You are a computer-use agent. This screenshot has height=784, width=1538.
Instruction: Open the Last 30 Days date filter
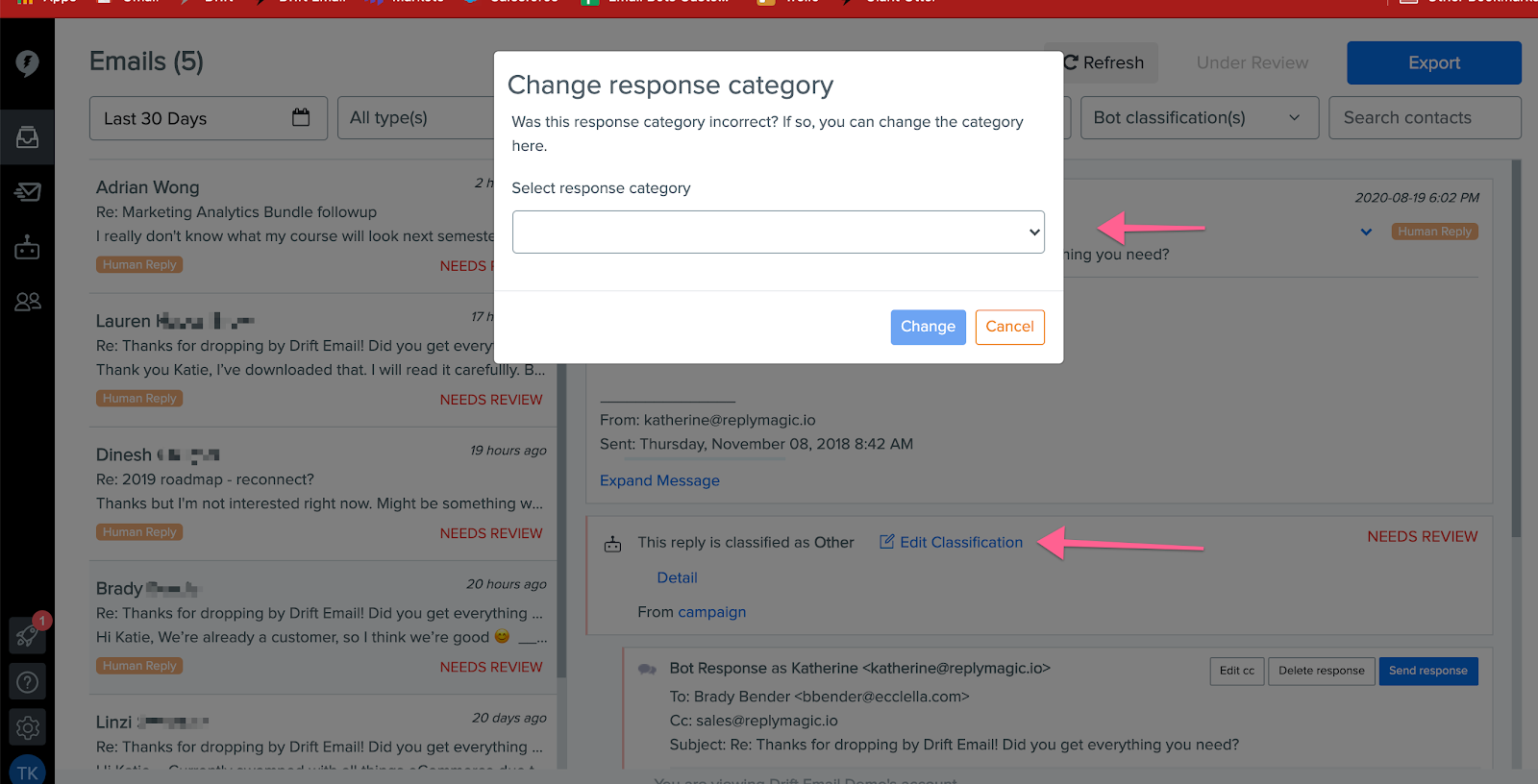coord(209,117)
